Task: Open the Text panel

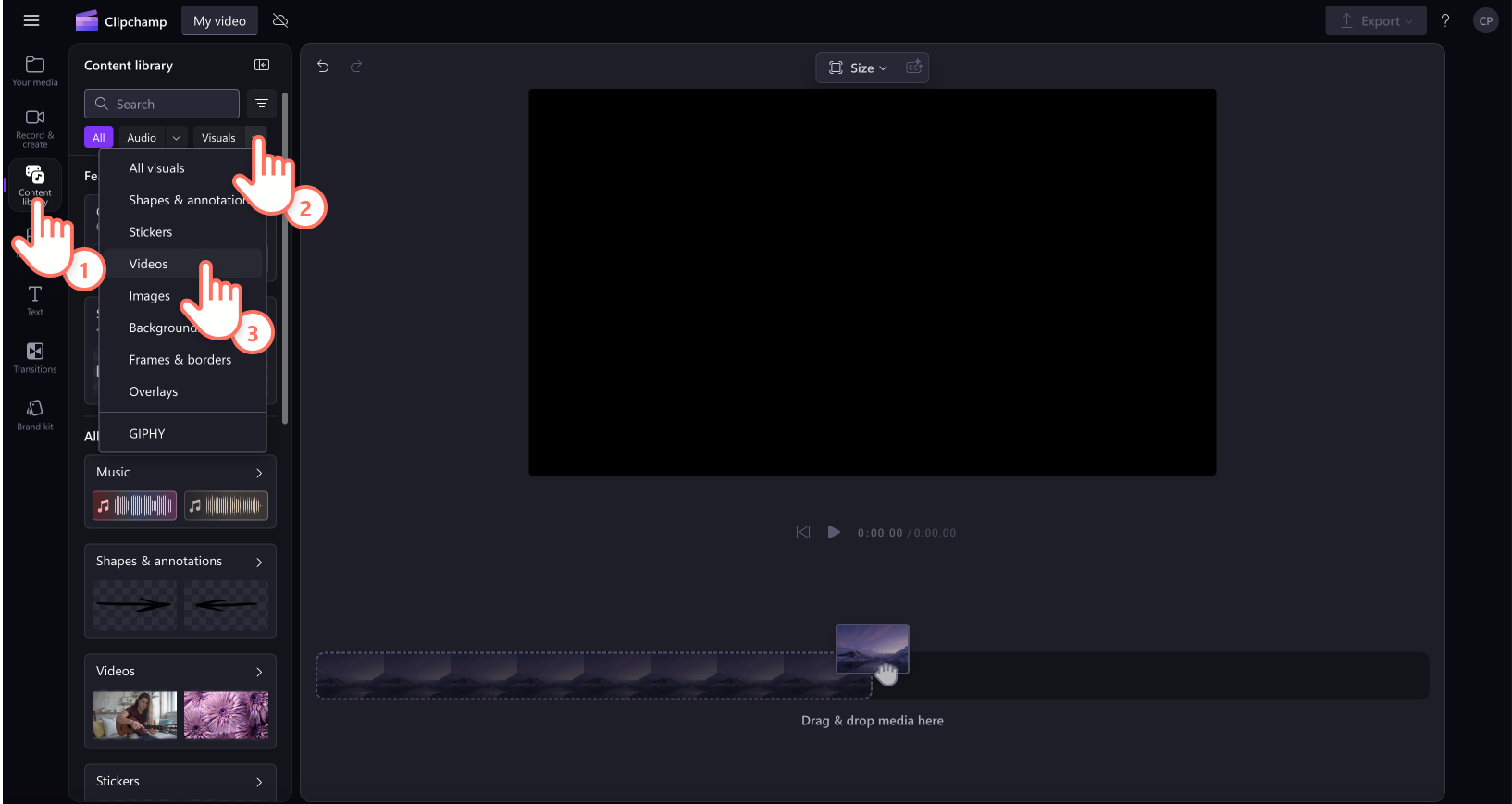Action: [35, 301]
